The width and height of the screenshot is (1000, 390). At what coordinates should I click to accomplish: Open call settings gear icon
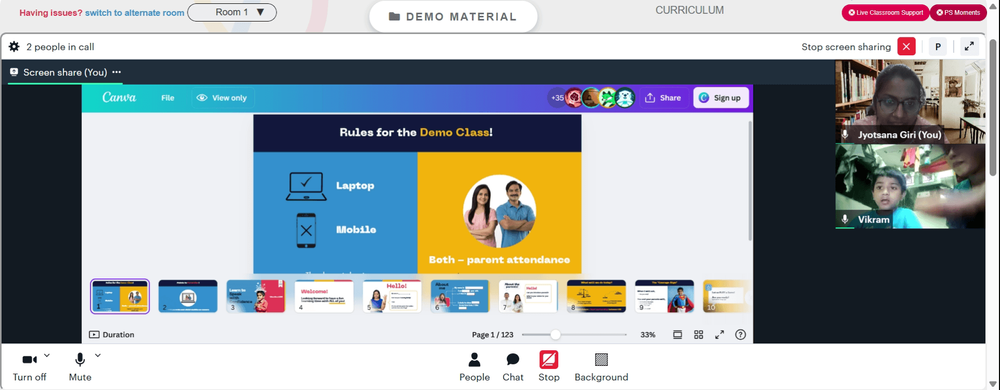(x=14, y=47)
